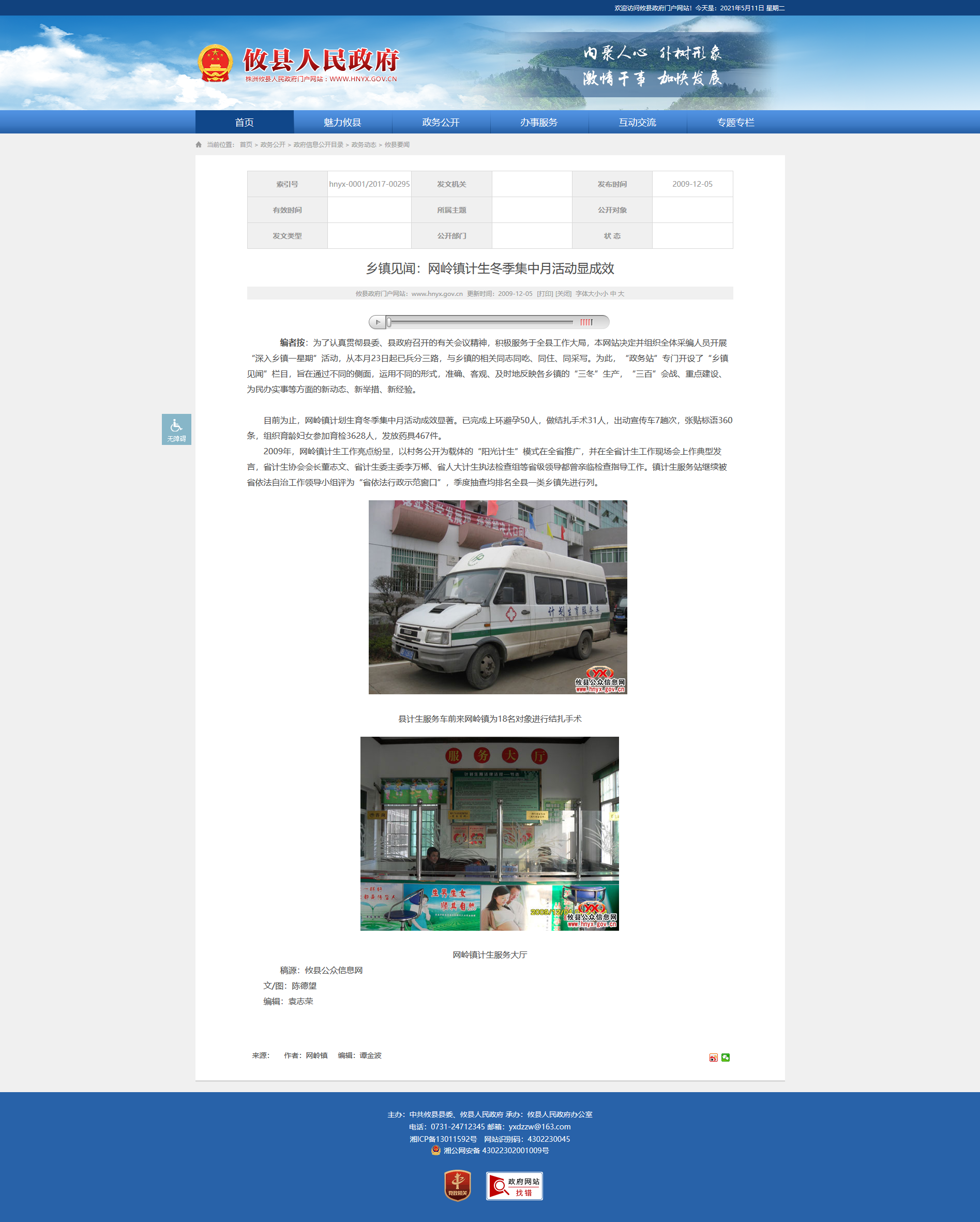
Task: Click the family planning service van photo
Action: coord(497,597)
